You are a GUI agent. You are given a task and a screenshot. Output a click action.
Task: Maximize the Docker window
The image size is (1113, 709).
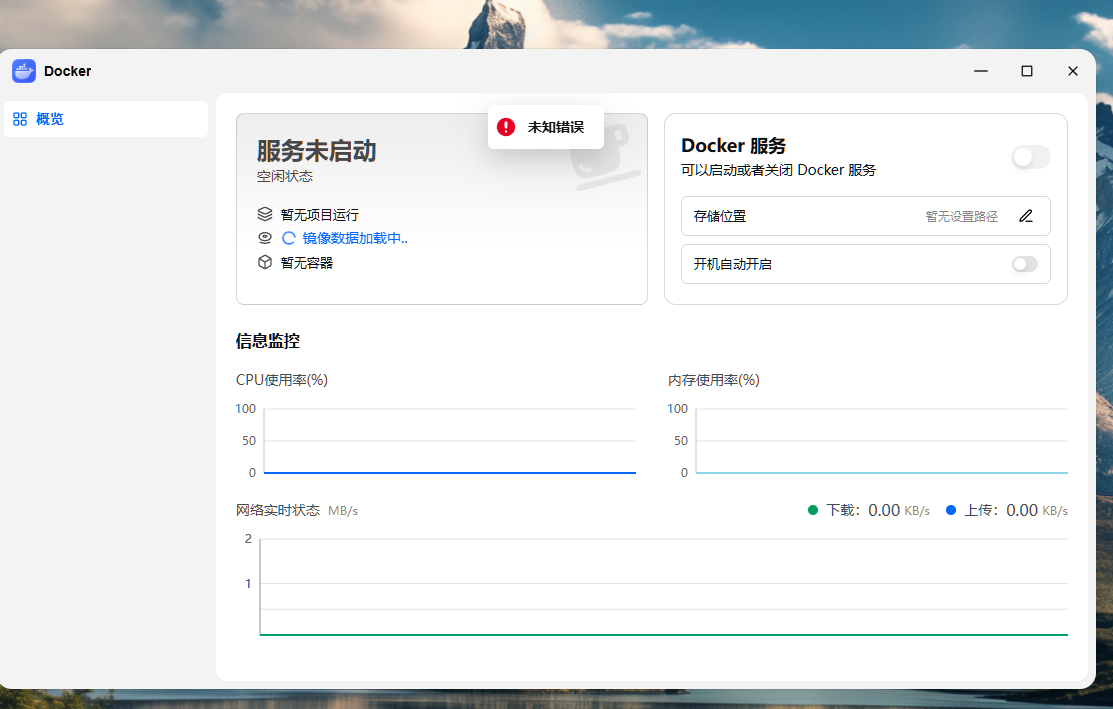click(x=1026, y=71)
